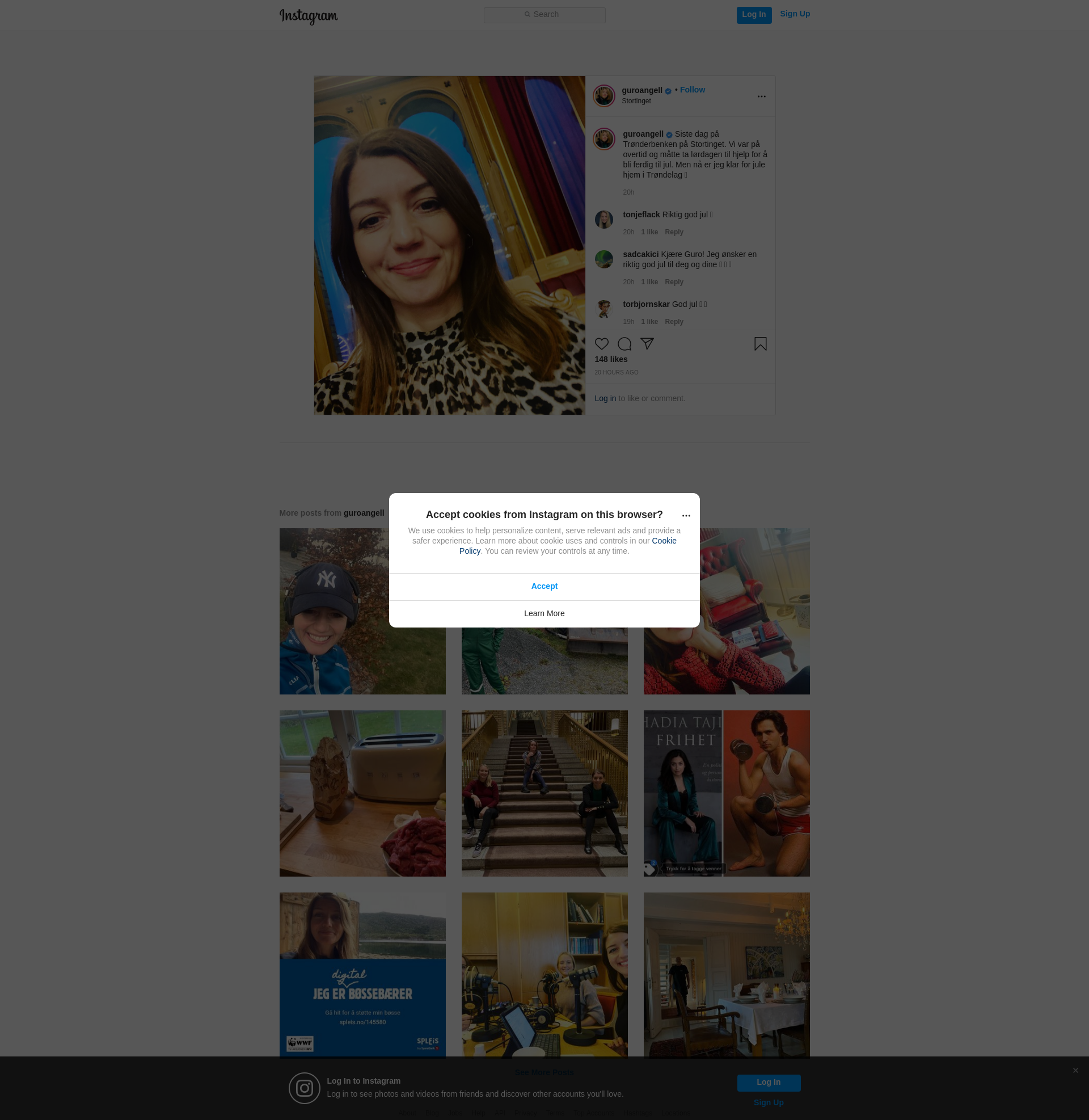1089x1120 pixels.
Task: Reply to torbjornskar's comment
Action: (x=674, y=322)
